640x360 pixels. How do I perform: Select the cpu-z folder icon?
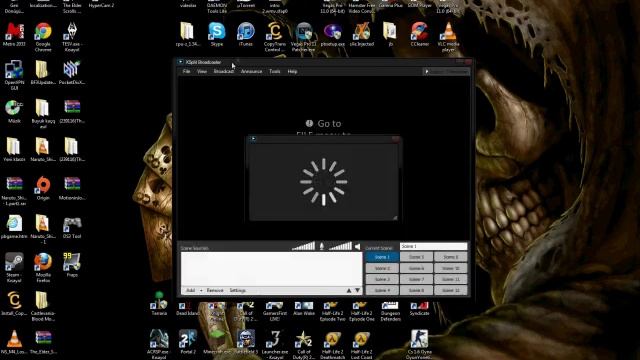[188, 34]
